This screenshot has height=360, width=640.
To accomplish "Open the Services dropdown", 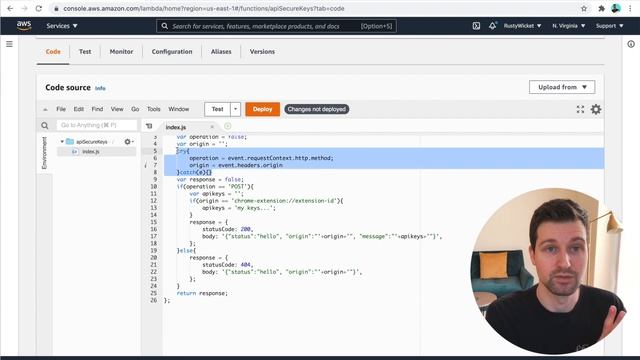I will tap(62, 26).
